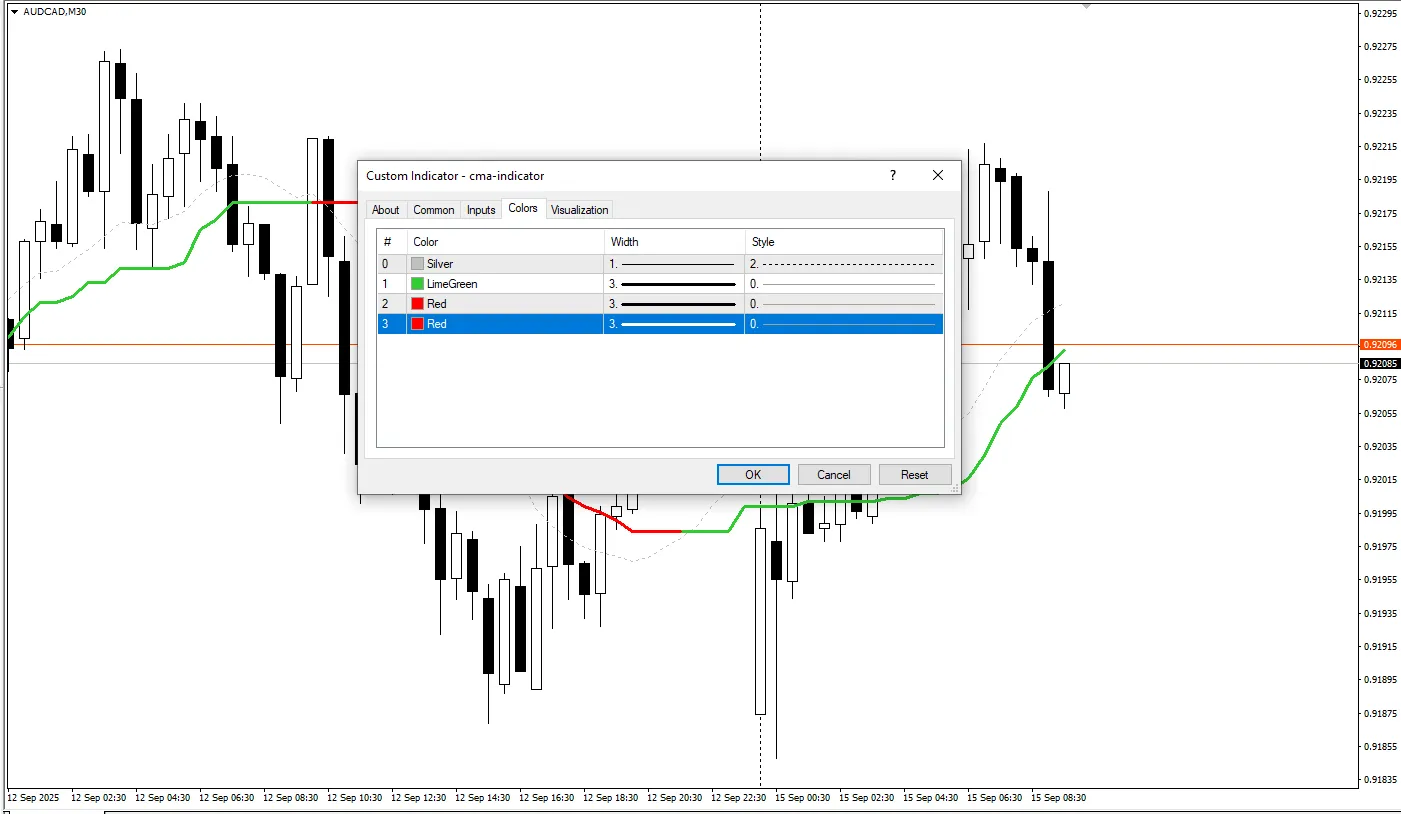Click the Style column header
Screen dimensions: 1401x814
coord(844,242)
